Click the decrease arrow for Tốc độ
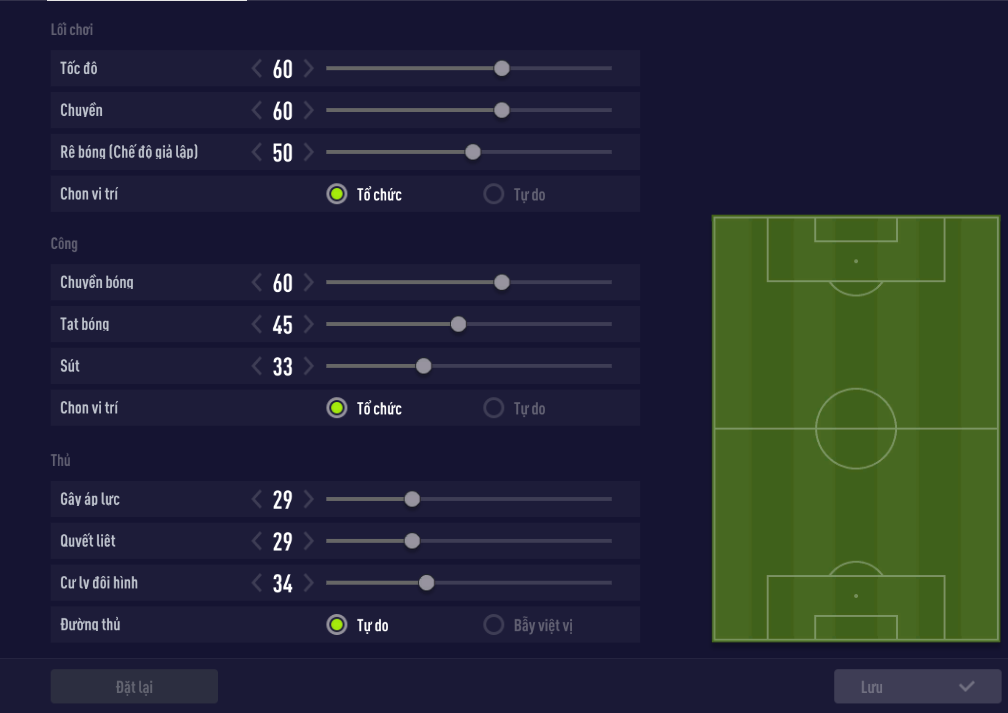Viewport: 1008px width, 713px height. coord(258,69)
